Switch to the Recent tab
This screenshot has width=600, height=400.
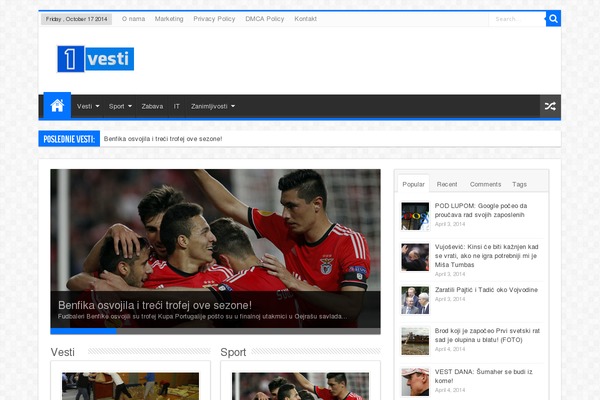click(x=447, y=184)
